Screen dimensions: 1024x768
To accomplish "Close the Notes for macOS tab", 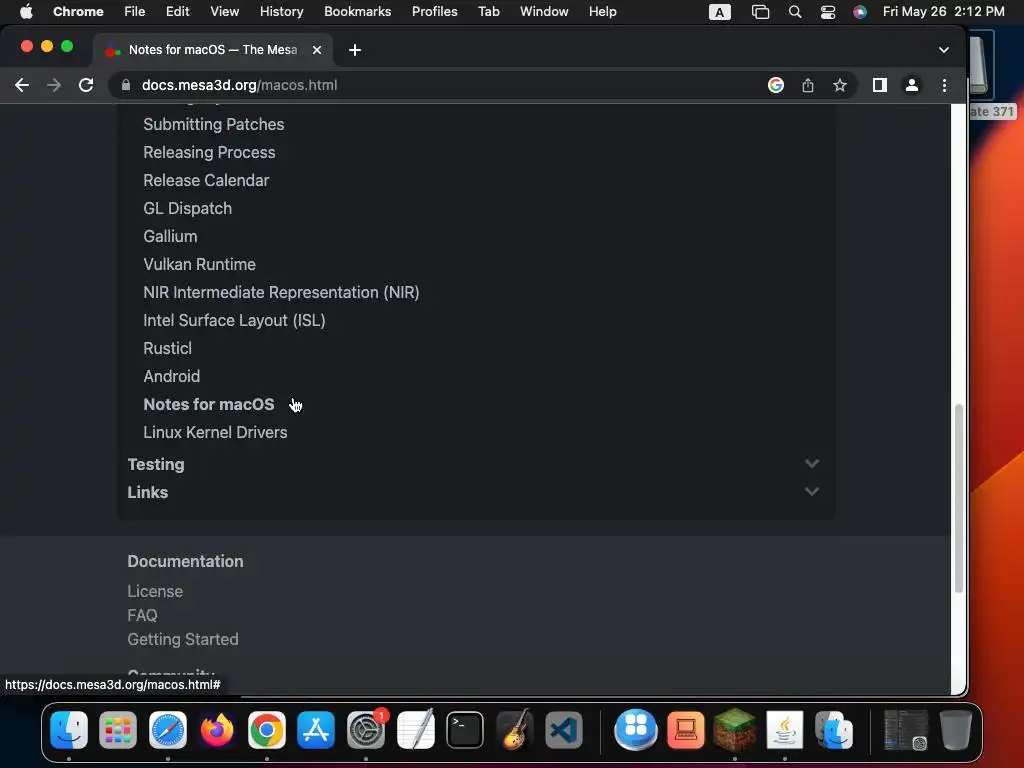I will pos(317,50).
